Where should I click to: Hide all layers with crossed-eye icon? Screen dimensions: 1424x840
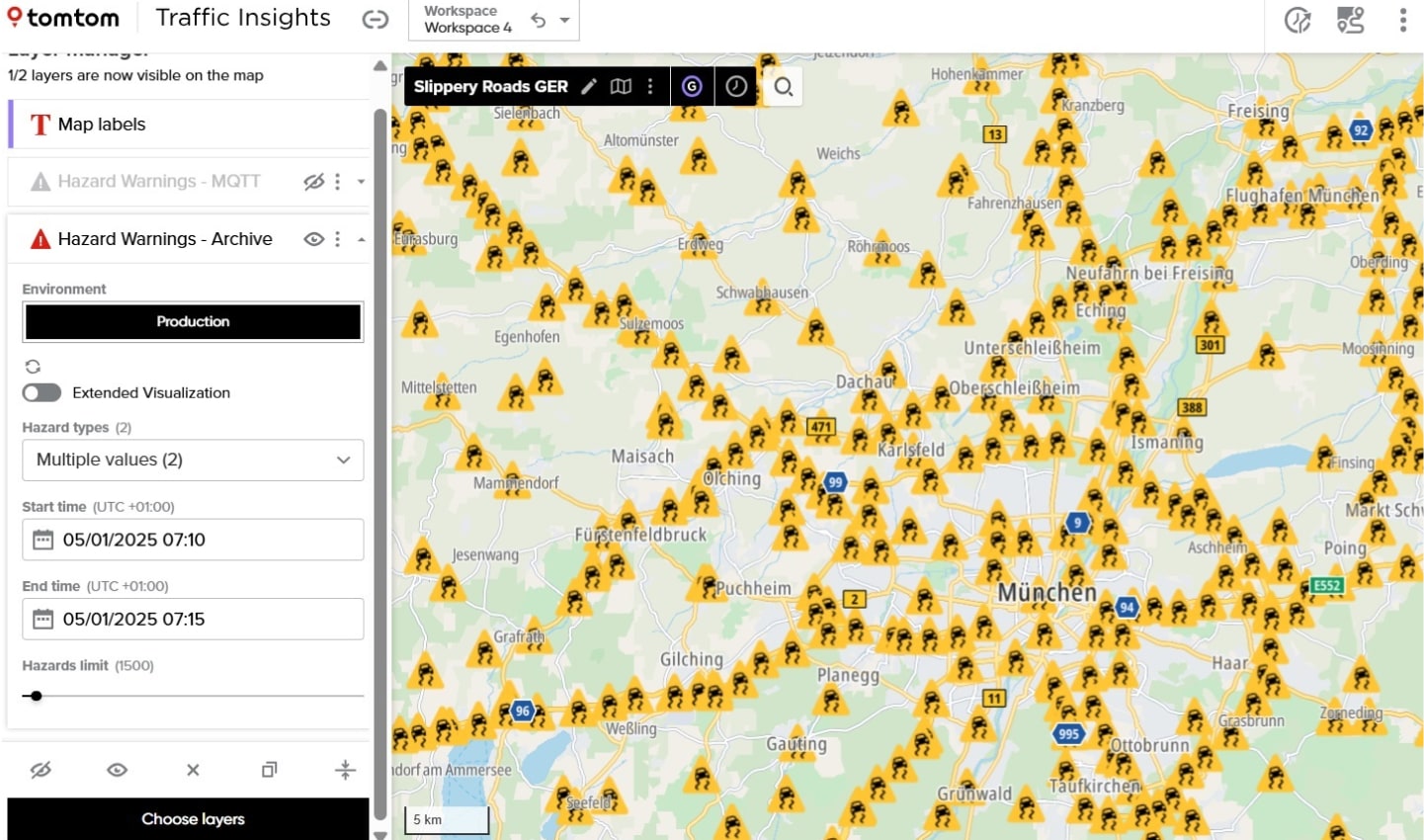coord(41,770)
